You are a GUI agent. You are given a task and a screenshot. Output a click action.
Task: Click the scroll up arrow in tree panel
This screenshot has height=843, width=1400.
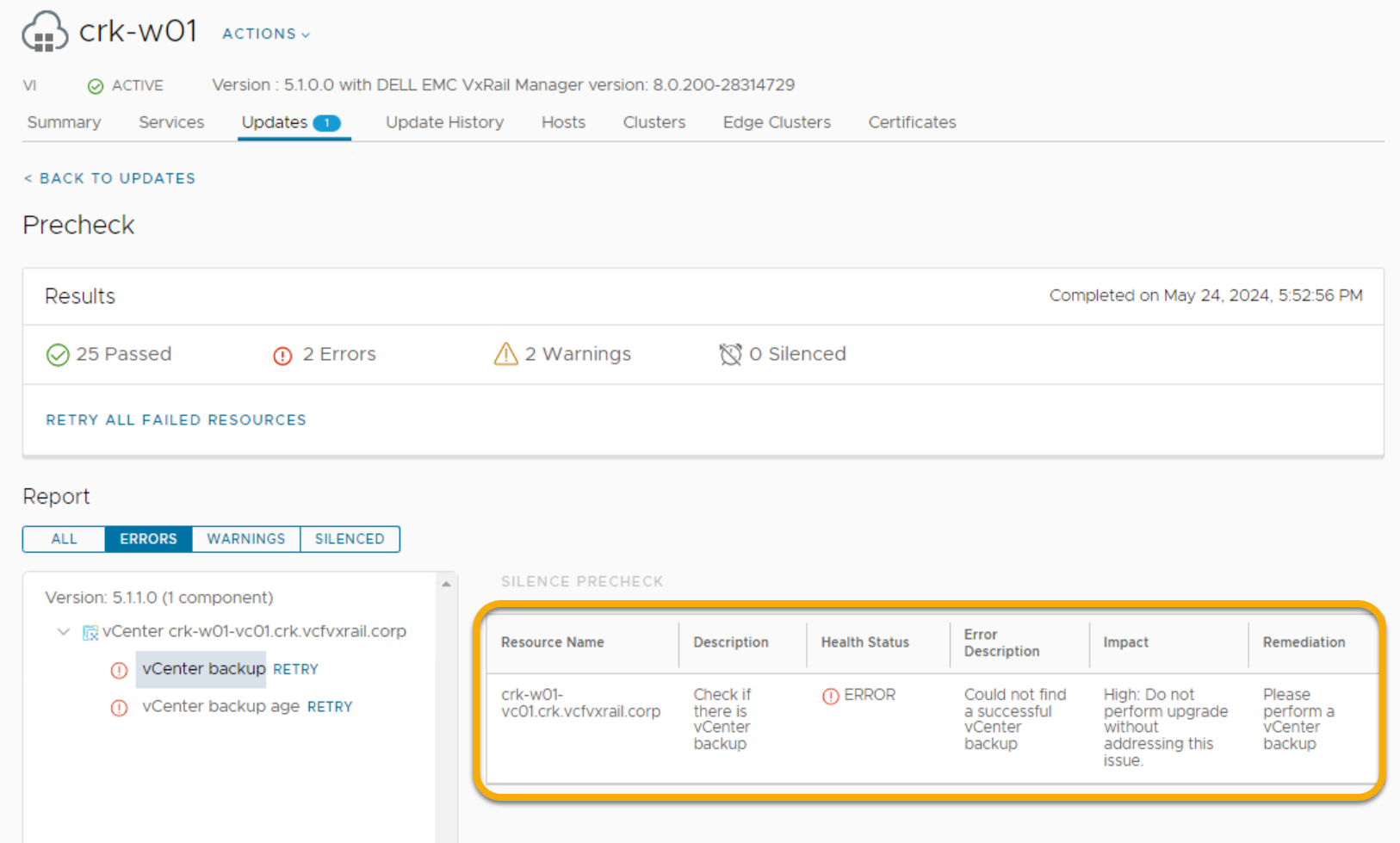point(446,585)
